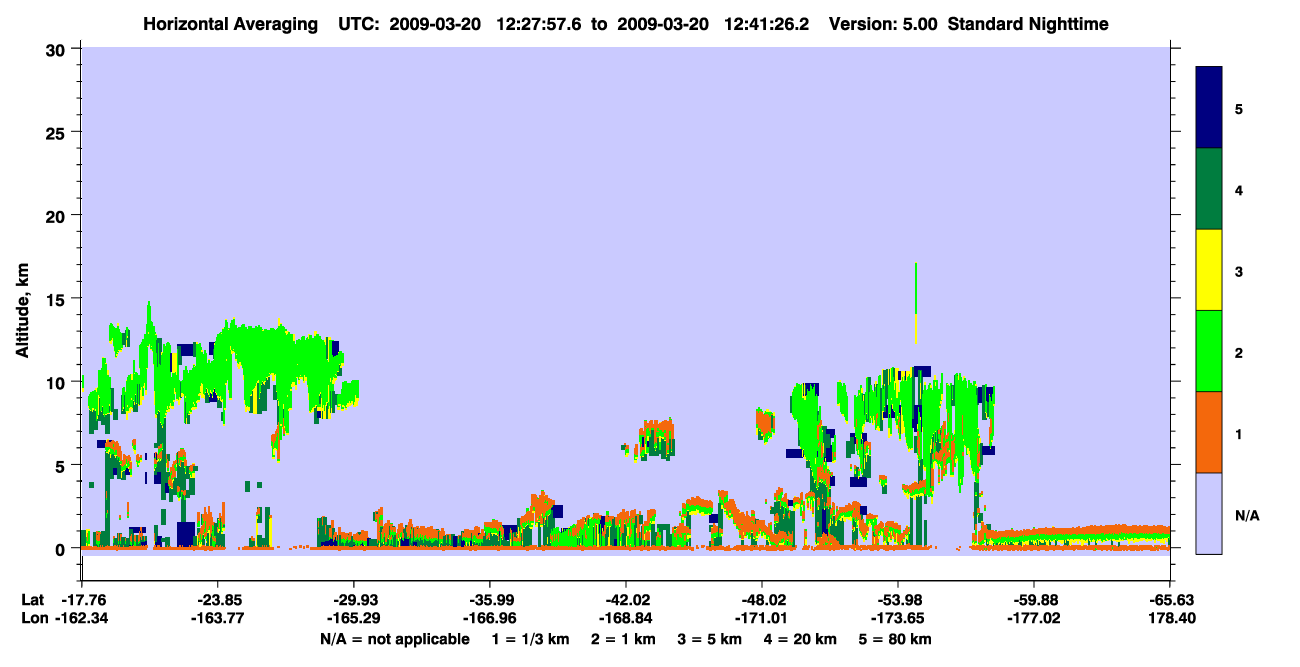Image resolution: width=1300 pixels, height=667 pixels.
Task: Click the legend entry '1 = 1/3 km'
Action: tap(530, 639)
